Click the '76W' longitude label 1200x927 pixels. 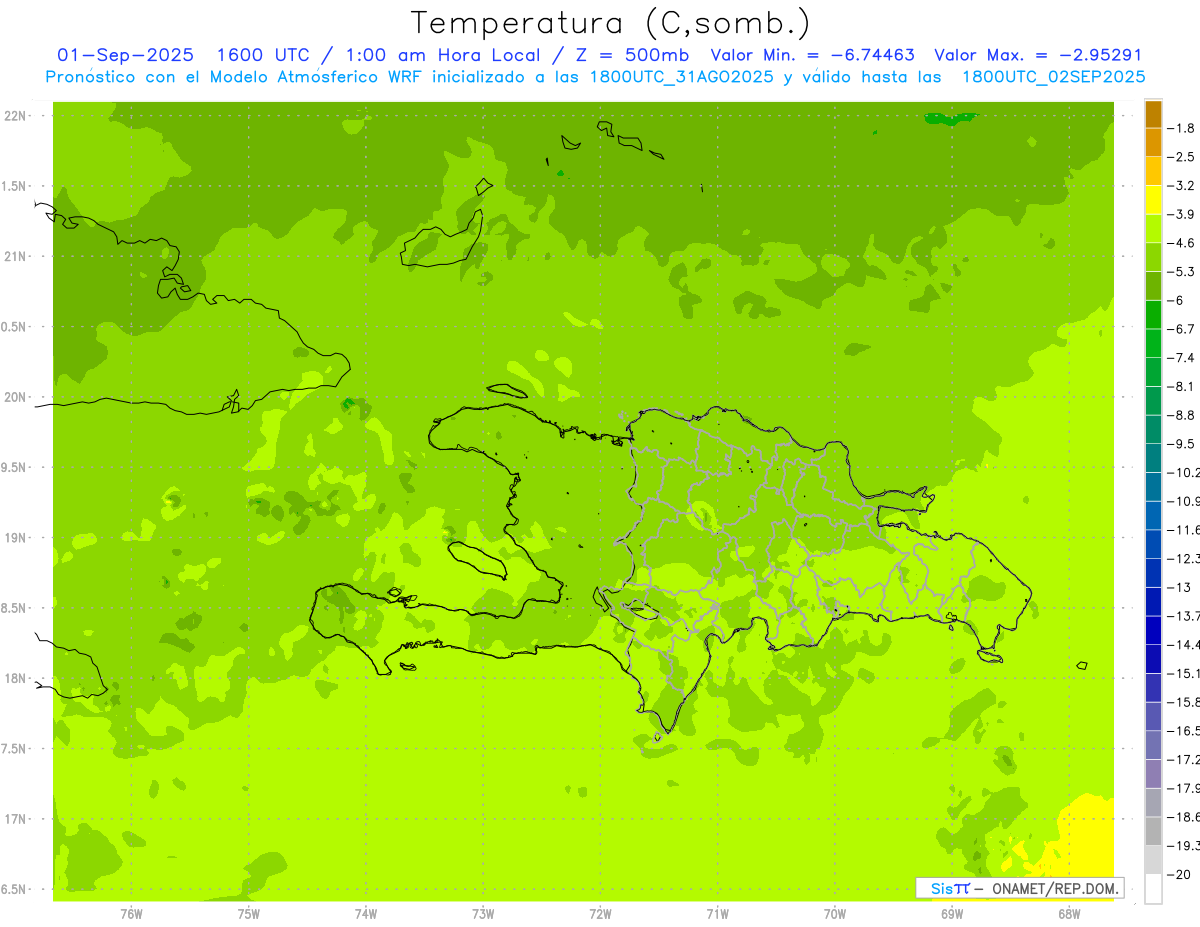click(131, 914)
